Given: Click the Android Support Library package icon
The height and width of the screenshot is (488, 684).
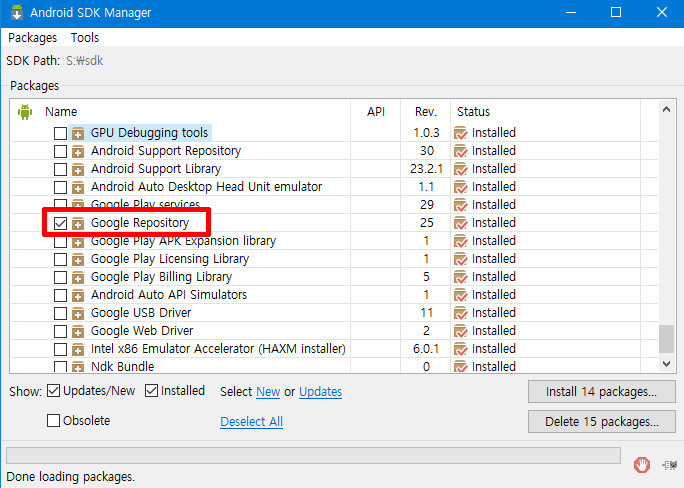Looking at the screenshot, I should (78, 169).
